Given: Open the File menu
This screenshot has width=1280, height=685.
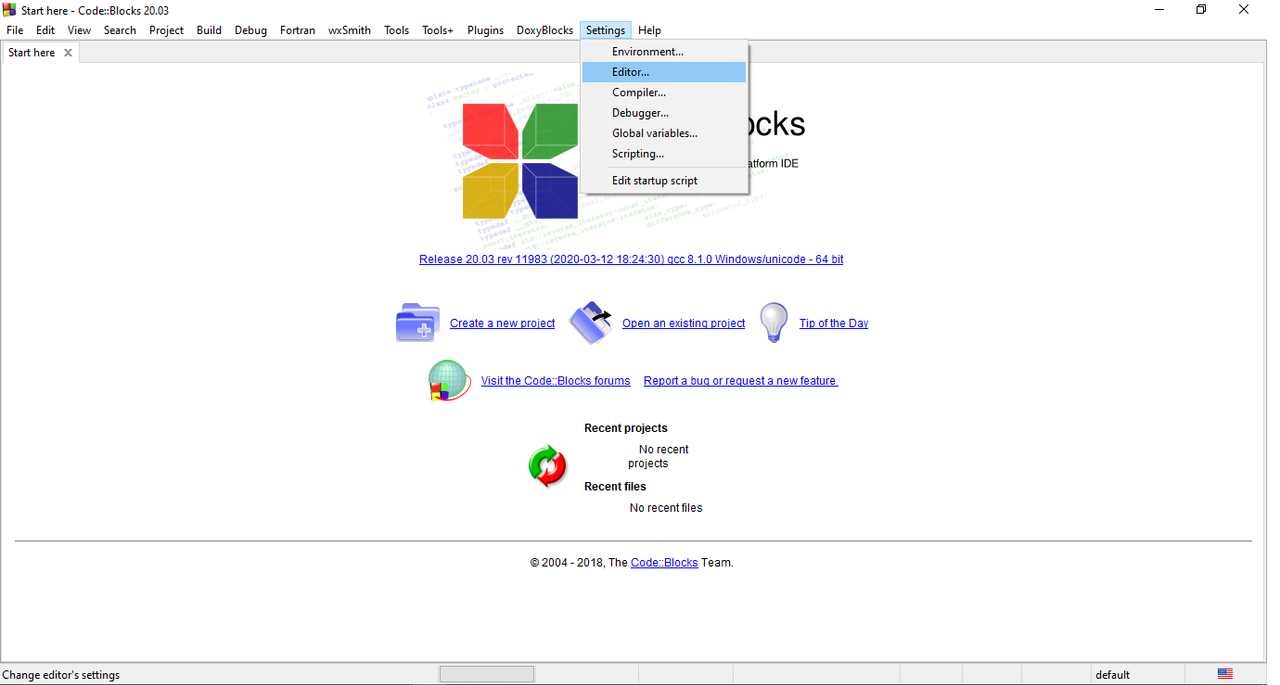Looking at the screenshot, I should (x=15, y=30).
